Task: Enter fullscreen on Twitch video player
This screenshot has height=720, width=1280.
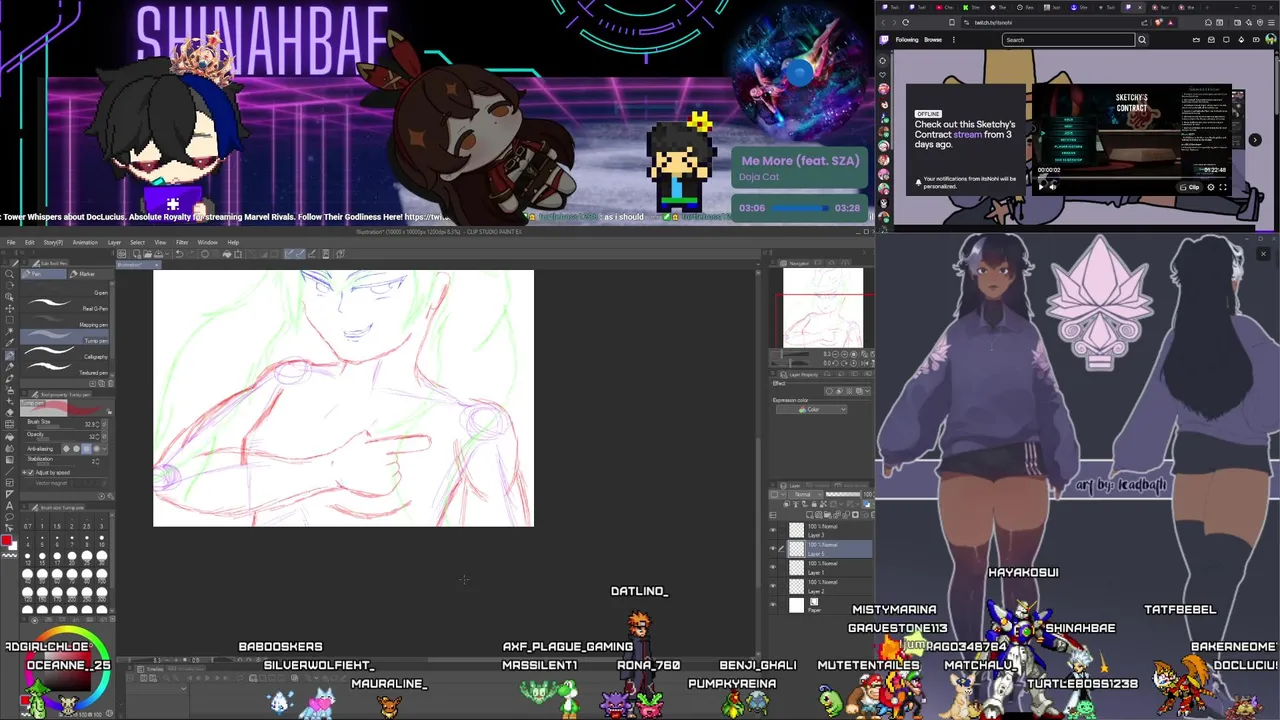Action: pos(1223,187)
